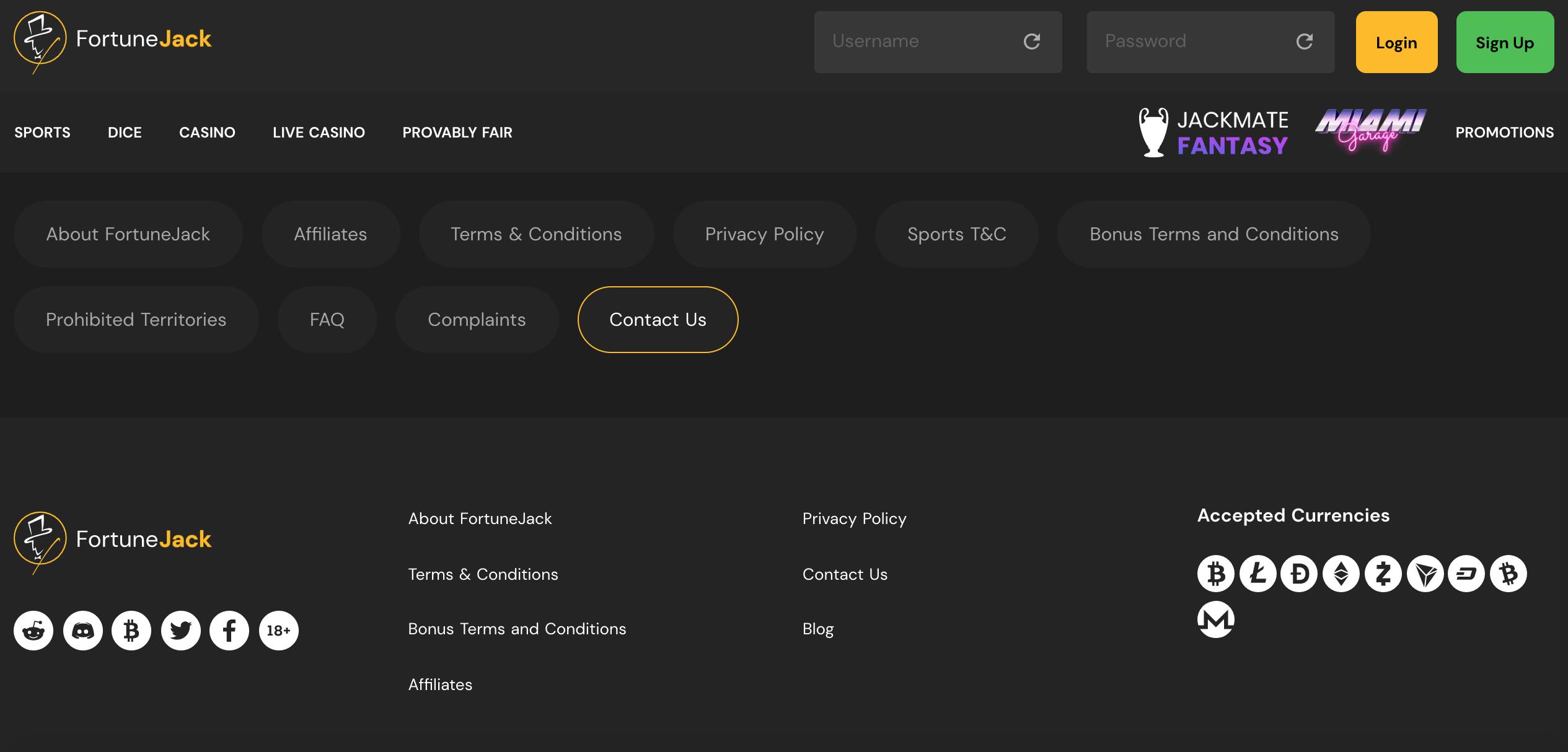Open the Miami Garage neon logo
Image resolution: width=1568 pixels, height=752 pixels.
coord(1371,130)
